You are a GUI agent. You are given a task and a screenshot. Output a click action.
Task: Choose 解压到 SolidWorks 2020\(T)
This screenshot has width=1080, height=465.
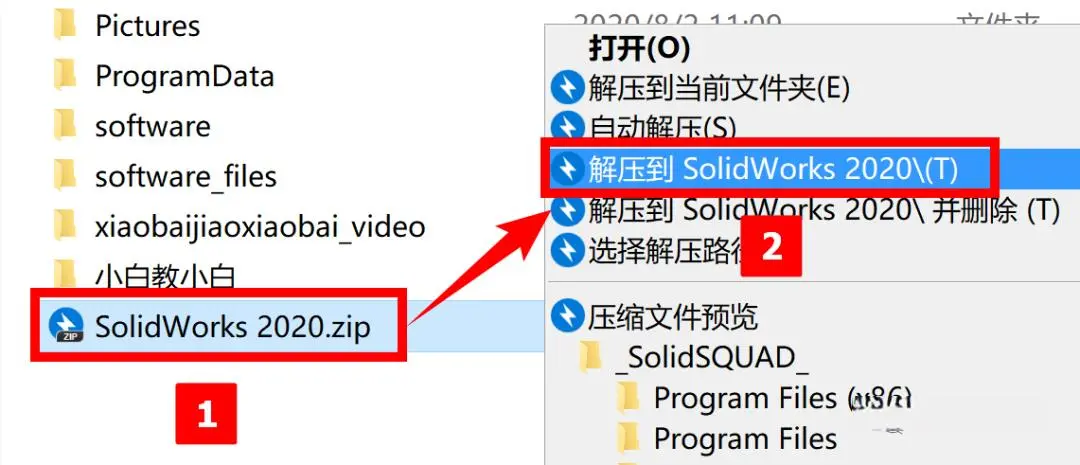tap(771, 169)
